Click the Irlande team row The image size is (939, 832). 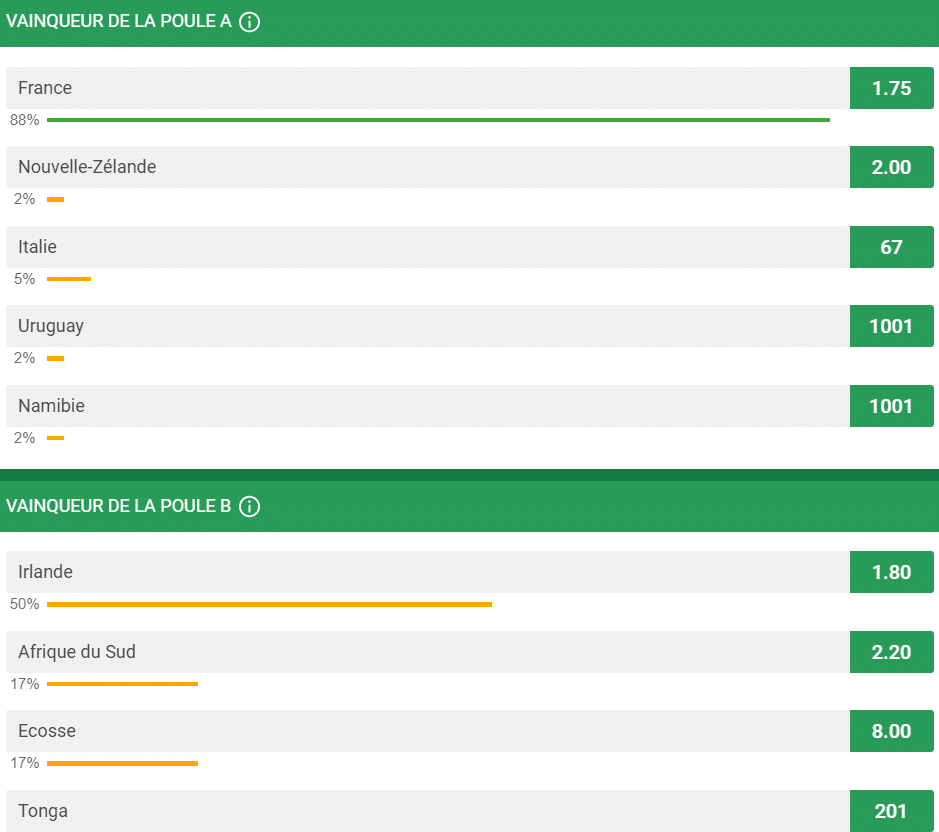click(428, 572)
